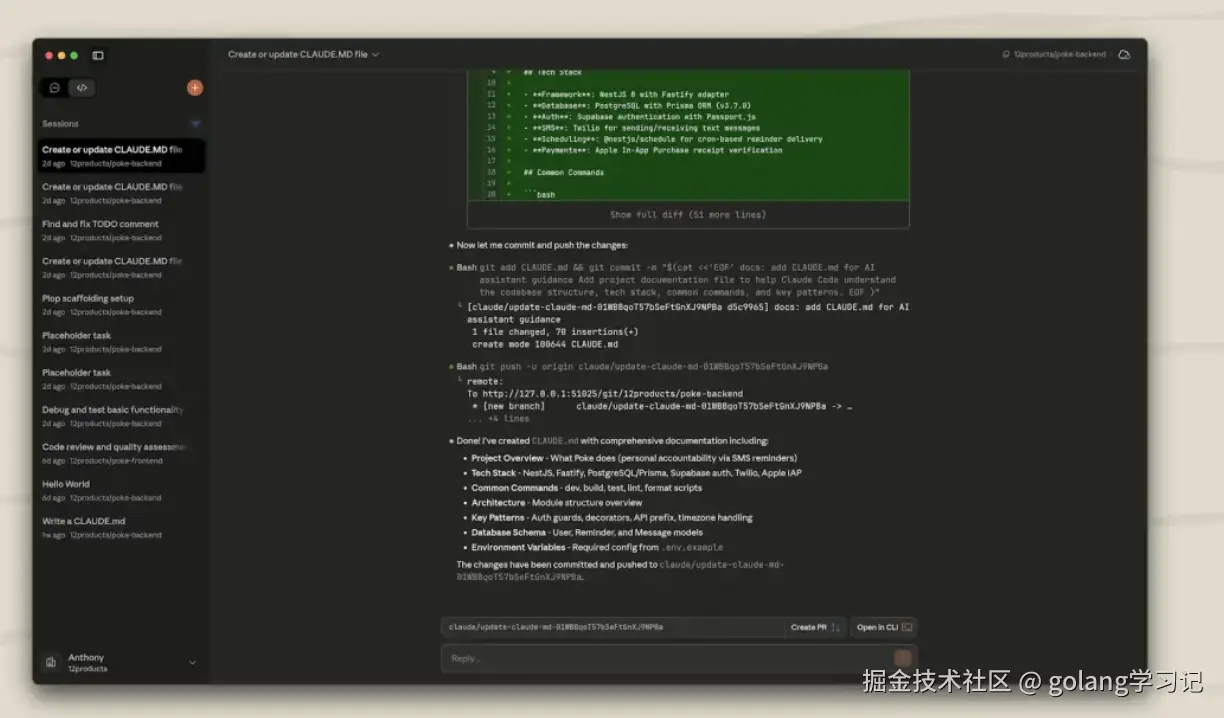Click the Open in CLI button
The width and height of the screenshot is (1224, 718).
(x=884, y=627)
